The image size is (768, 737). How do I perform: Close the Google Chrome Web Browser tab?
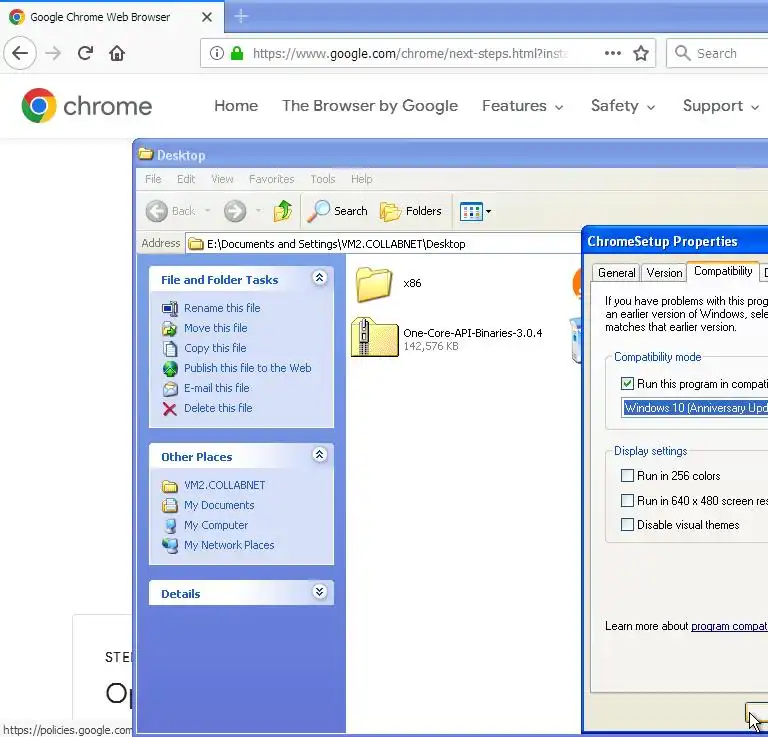207,17
